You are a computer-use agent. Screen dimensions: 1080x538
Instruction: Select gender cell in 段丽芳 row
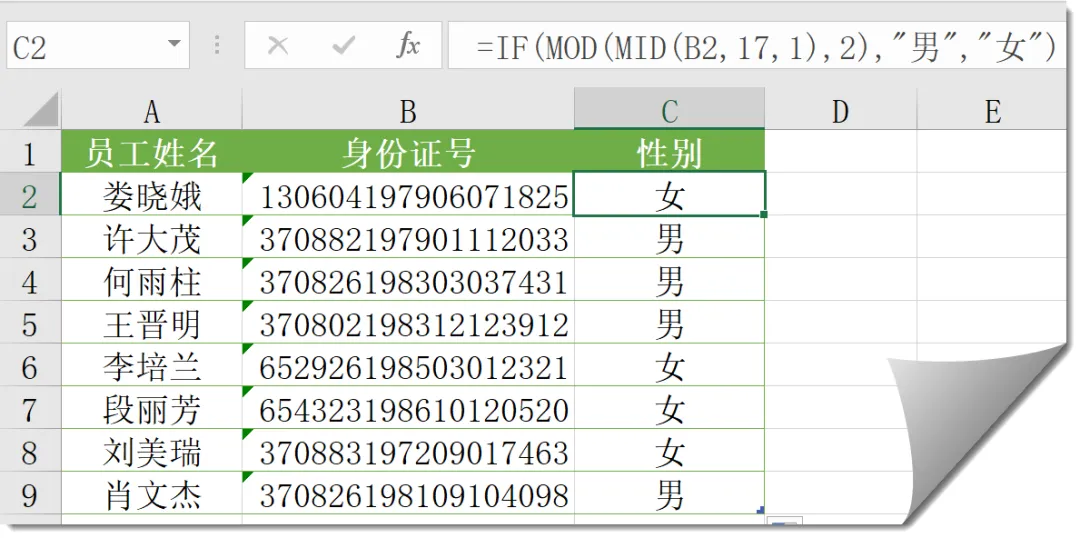pos(669,408)
